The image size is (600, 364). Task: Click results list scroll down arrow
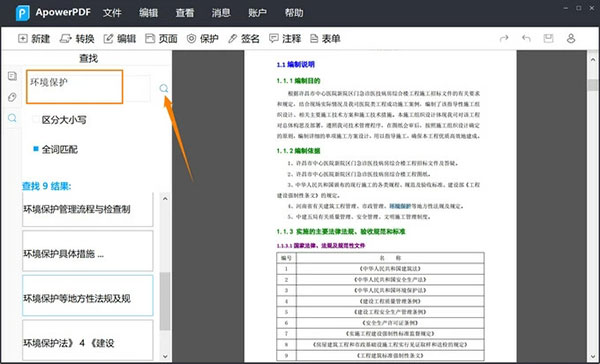(x=165, y=356)
